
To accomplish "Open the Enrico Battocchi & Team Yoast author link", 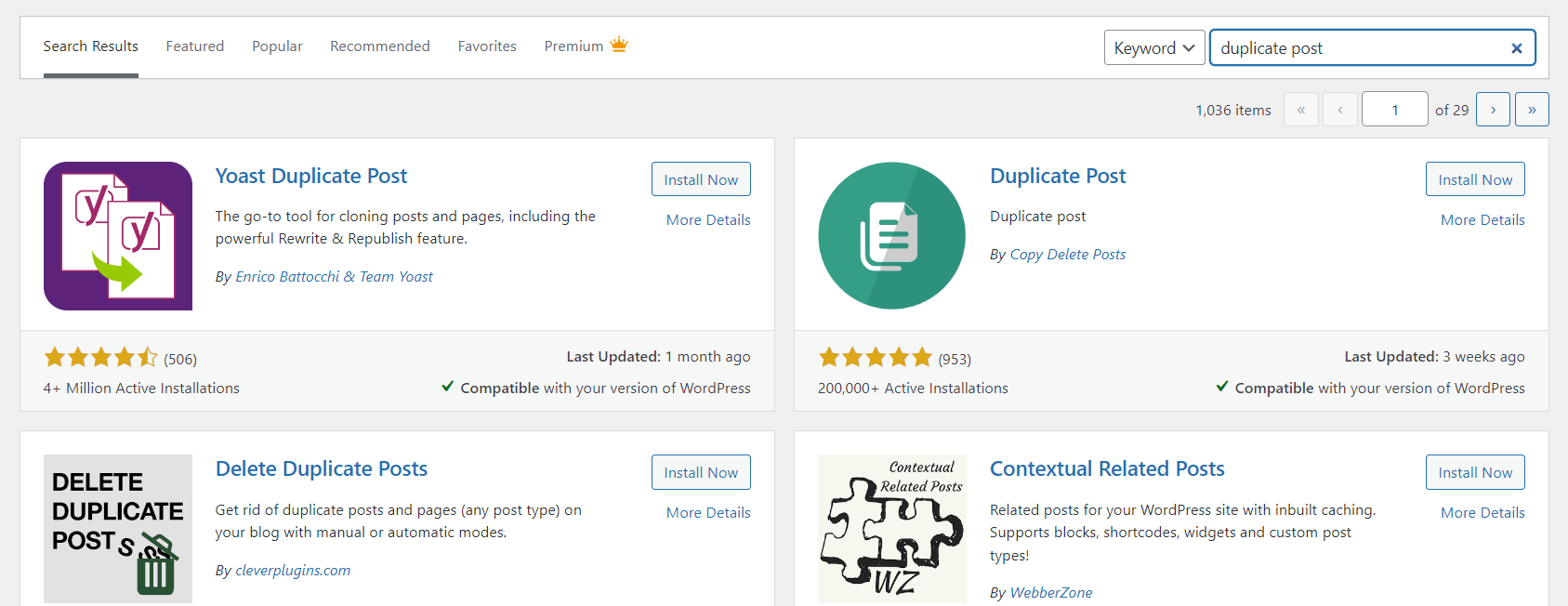I will pyautogui.click(x=334, y=277).
